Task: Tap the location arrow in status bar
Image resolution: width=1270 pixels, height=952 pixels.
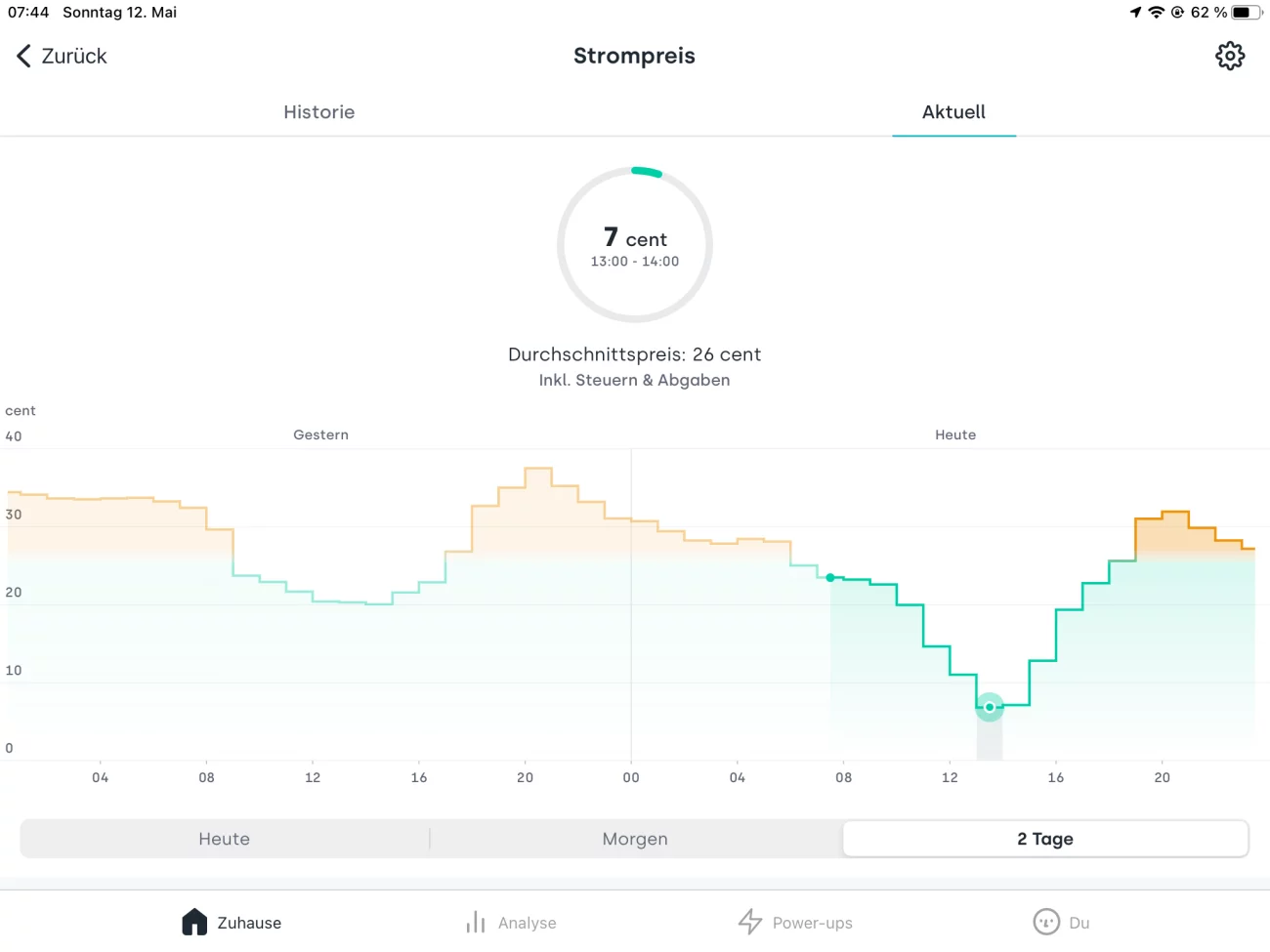Action: [x=1135, y=13]
